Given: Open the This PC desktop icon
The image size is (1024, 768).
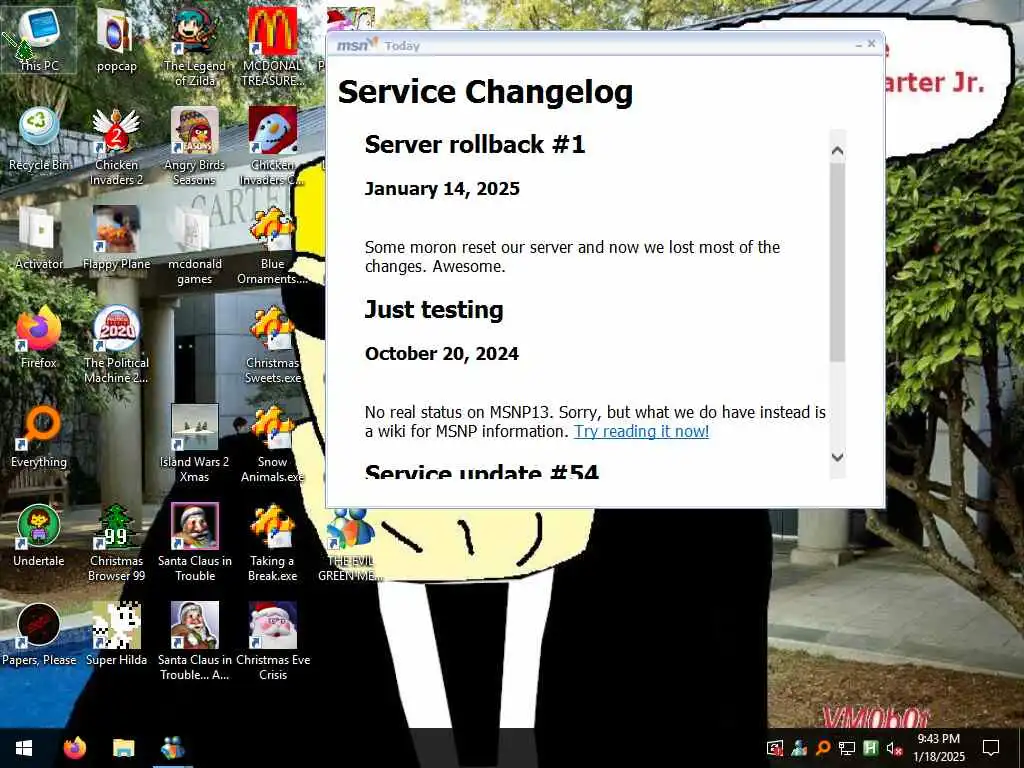Looking at the screenshot, I should pos(39,39).
